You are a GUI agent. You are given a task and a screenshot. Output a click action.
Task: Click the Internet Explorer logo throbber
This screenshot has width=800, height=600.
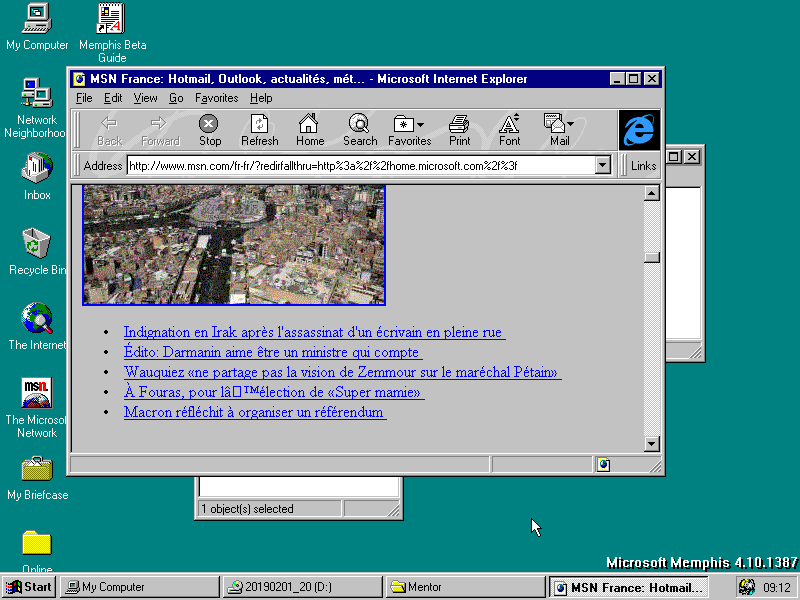(639, 130)
